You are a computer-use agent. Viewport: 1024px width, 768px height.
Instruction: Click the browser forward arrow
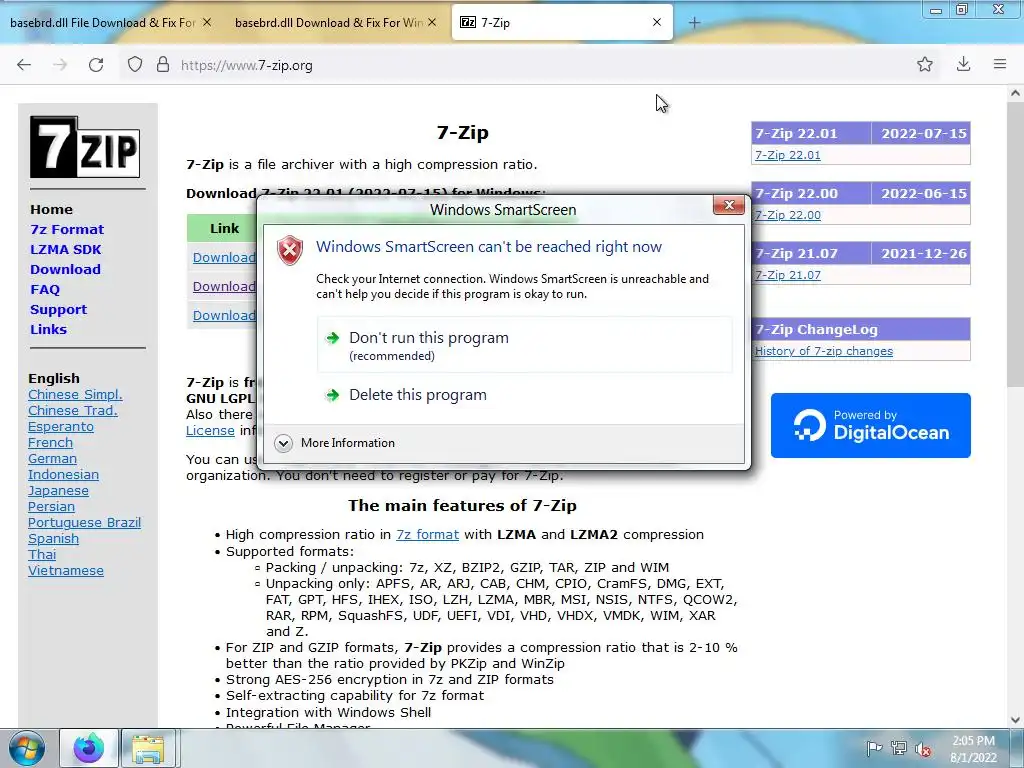(60, 65)
